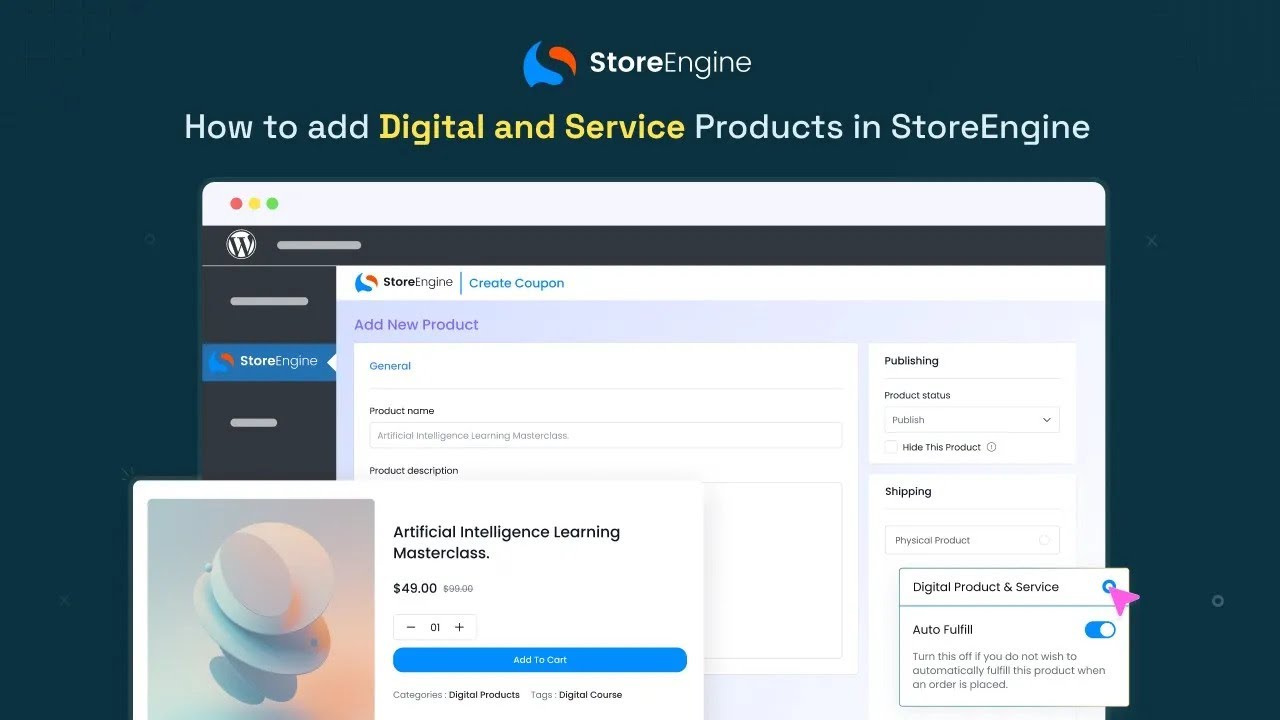Click the first placeholder item in WordPress sidebar
1280x720 pixels.
[269, 301]
